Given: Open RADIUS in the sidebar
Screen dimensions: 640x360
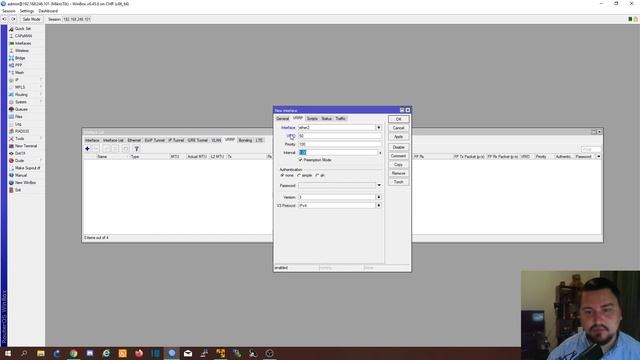Looking at the screenshot, I should (23, 131).
